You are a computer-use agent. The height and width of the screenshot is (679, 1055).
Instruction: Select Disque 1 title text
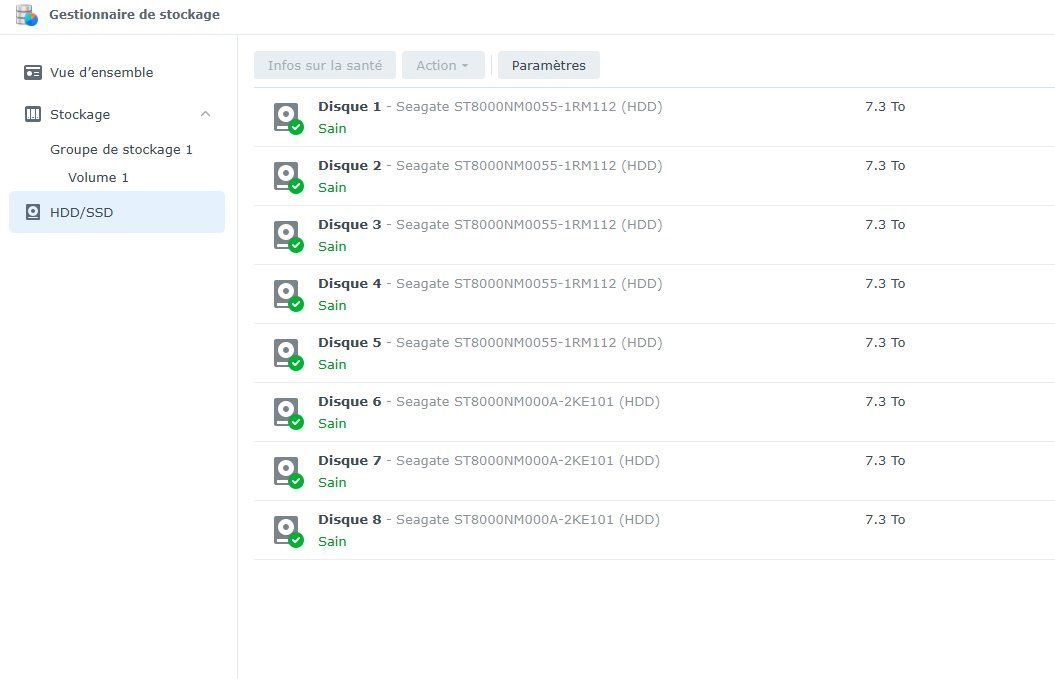pyautogui.click(x=350, y=106)
